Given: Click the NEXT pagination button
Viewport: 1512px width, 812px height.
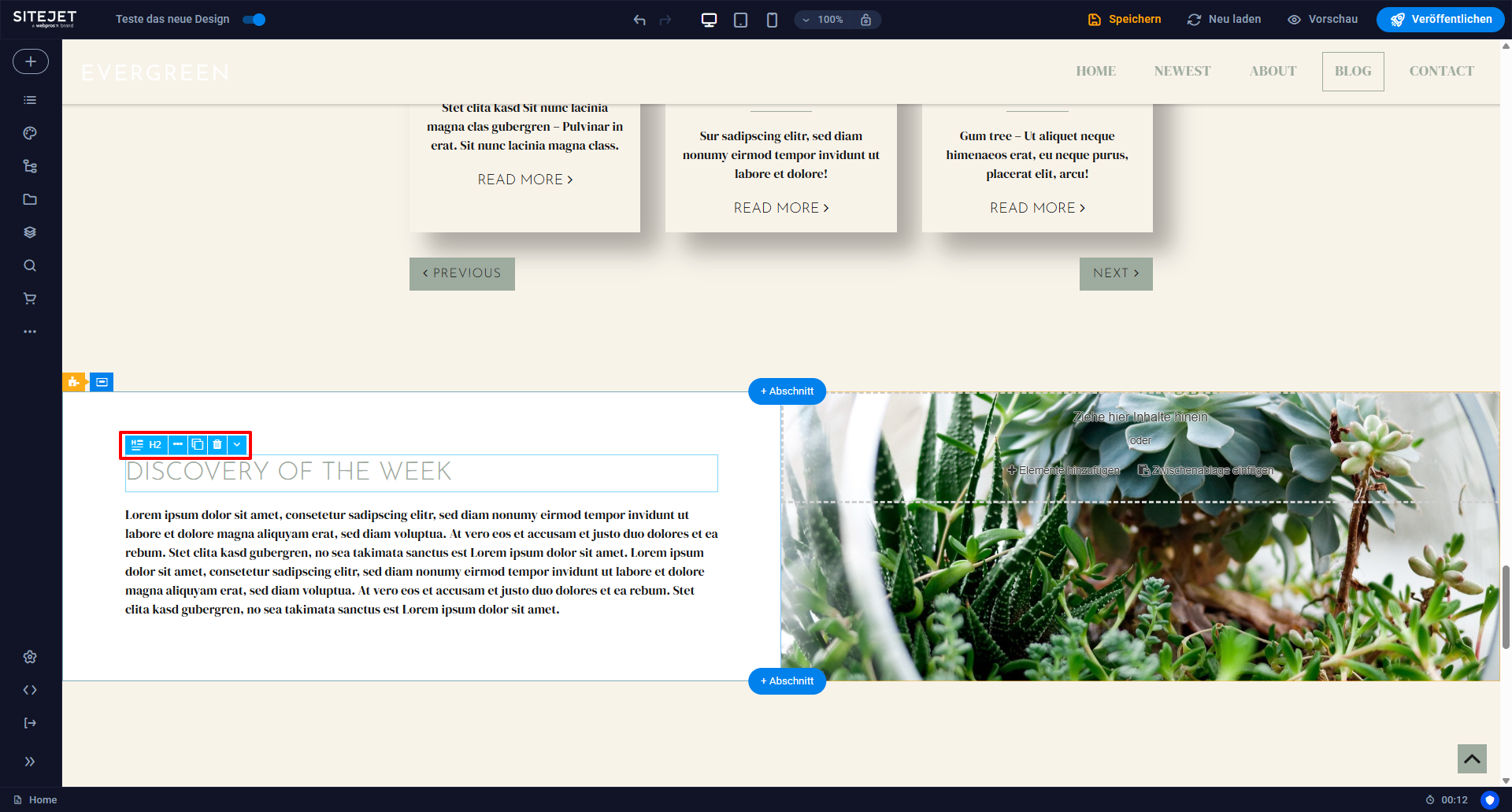Looking at the screenshot, I should click(x=1116, y=273).
